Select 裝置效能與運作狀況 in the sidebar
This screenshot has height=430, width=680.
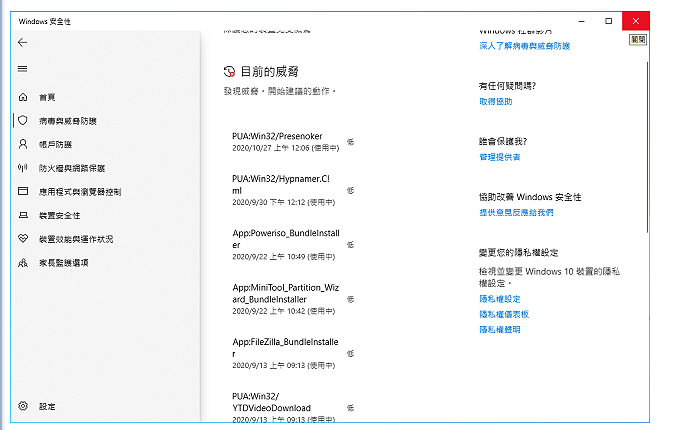(76, 239)
